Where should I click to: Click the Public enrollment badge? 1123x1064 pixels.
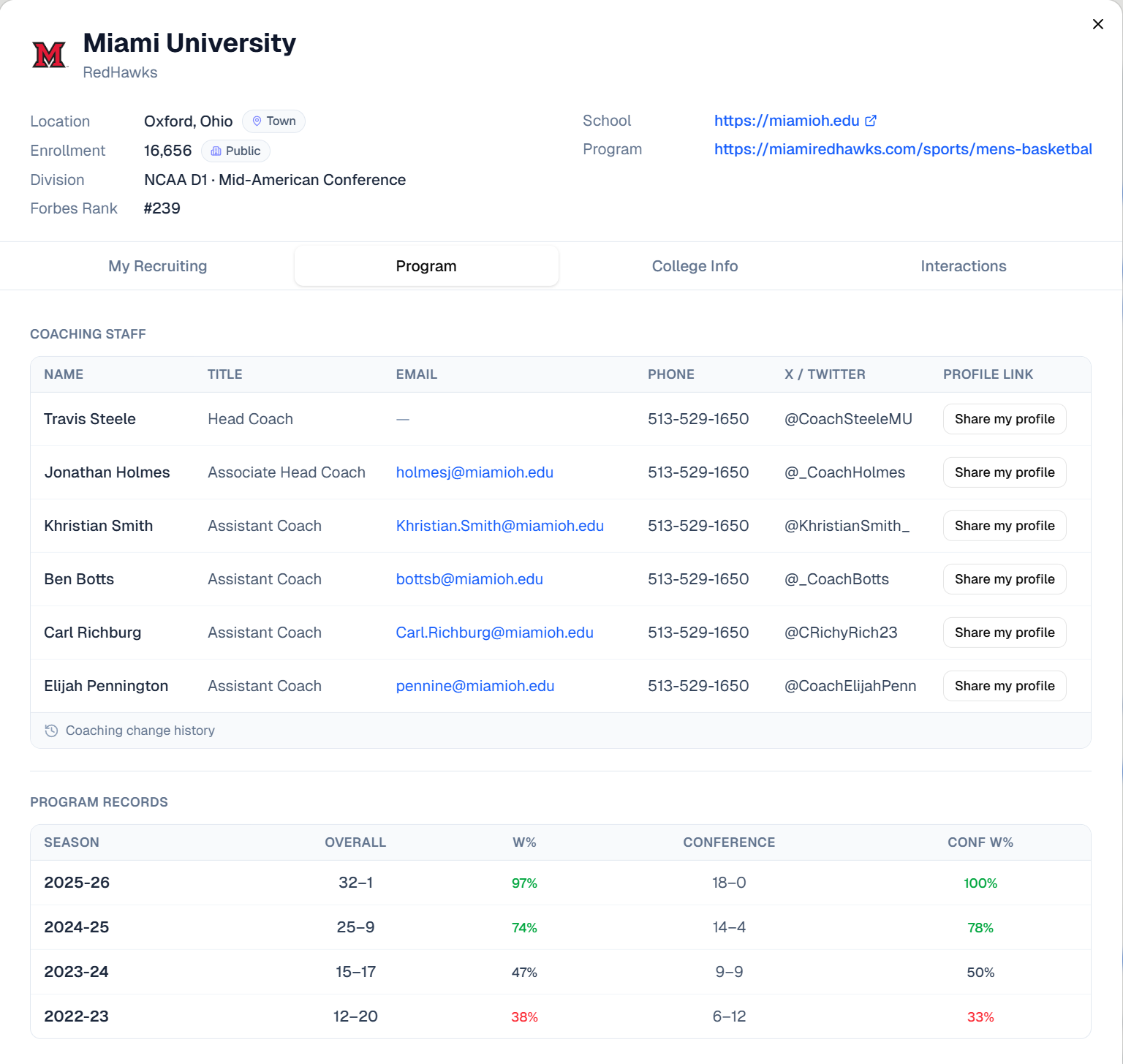235,151
